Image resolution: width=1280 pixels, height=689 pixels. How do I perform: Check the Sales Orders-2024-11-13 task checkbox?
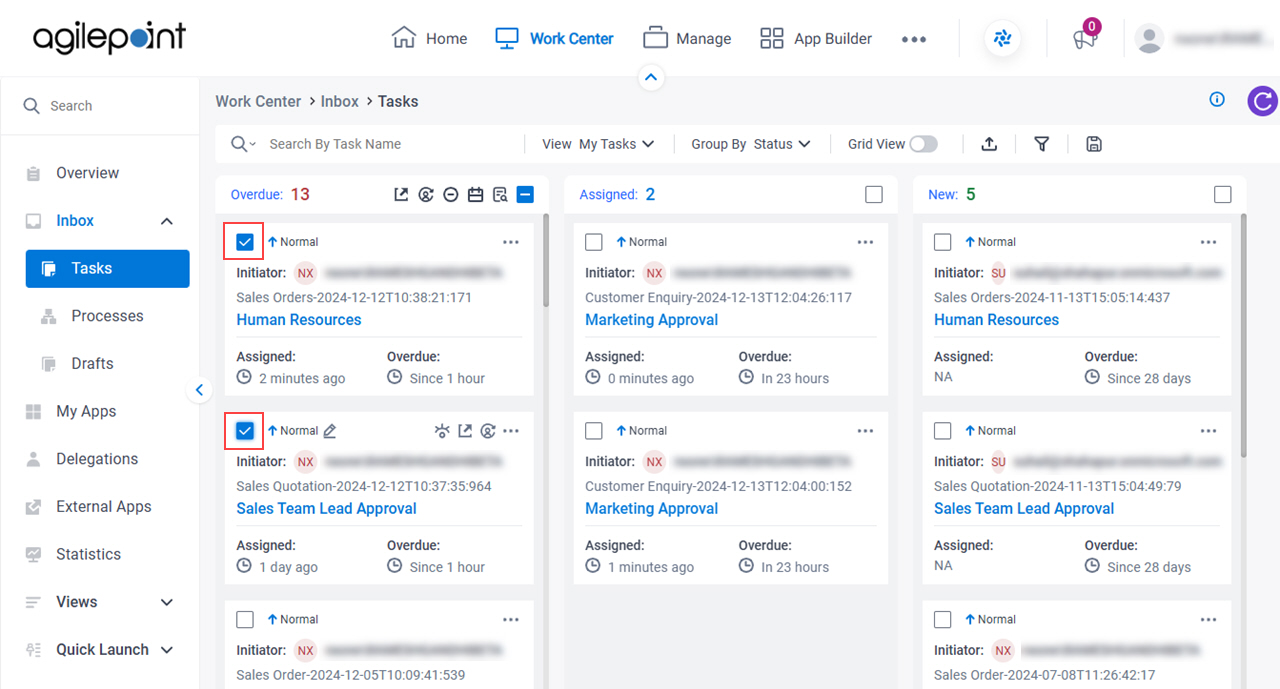tap(942, 242)
